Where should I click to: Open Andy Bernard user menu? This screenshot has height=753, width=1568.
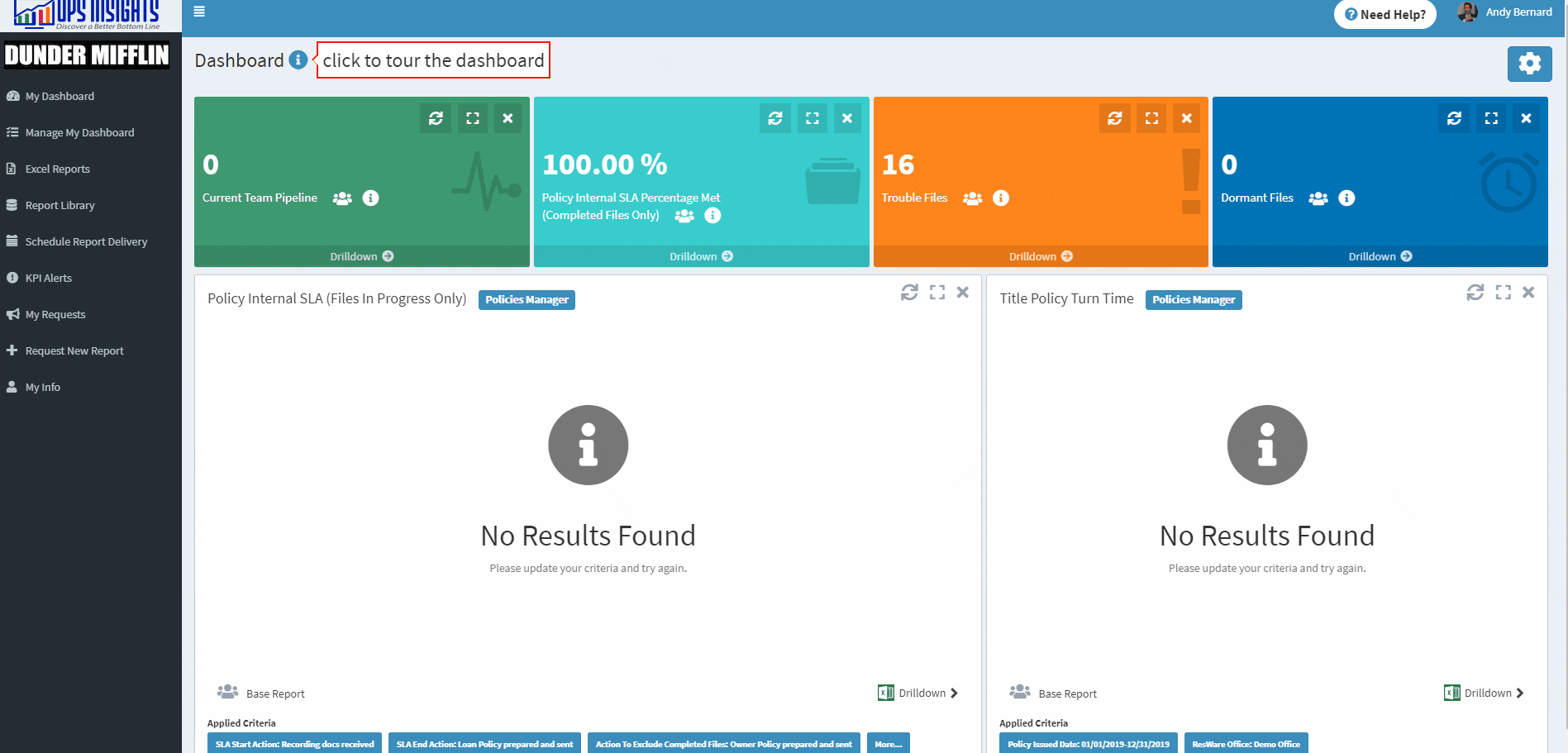[x=1506, y=12]
